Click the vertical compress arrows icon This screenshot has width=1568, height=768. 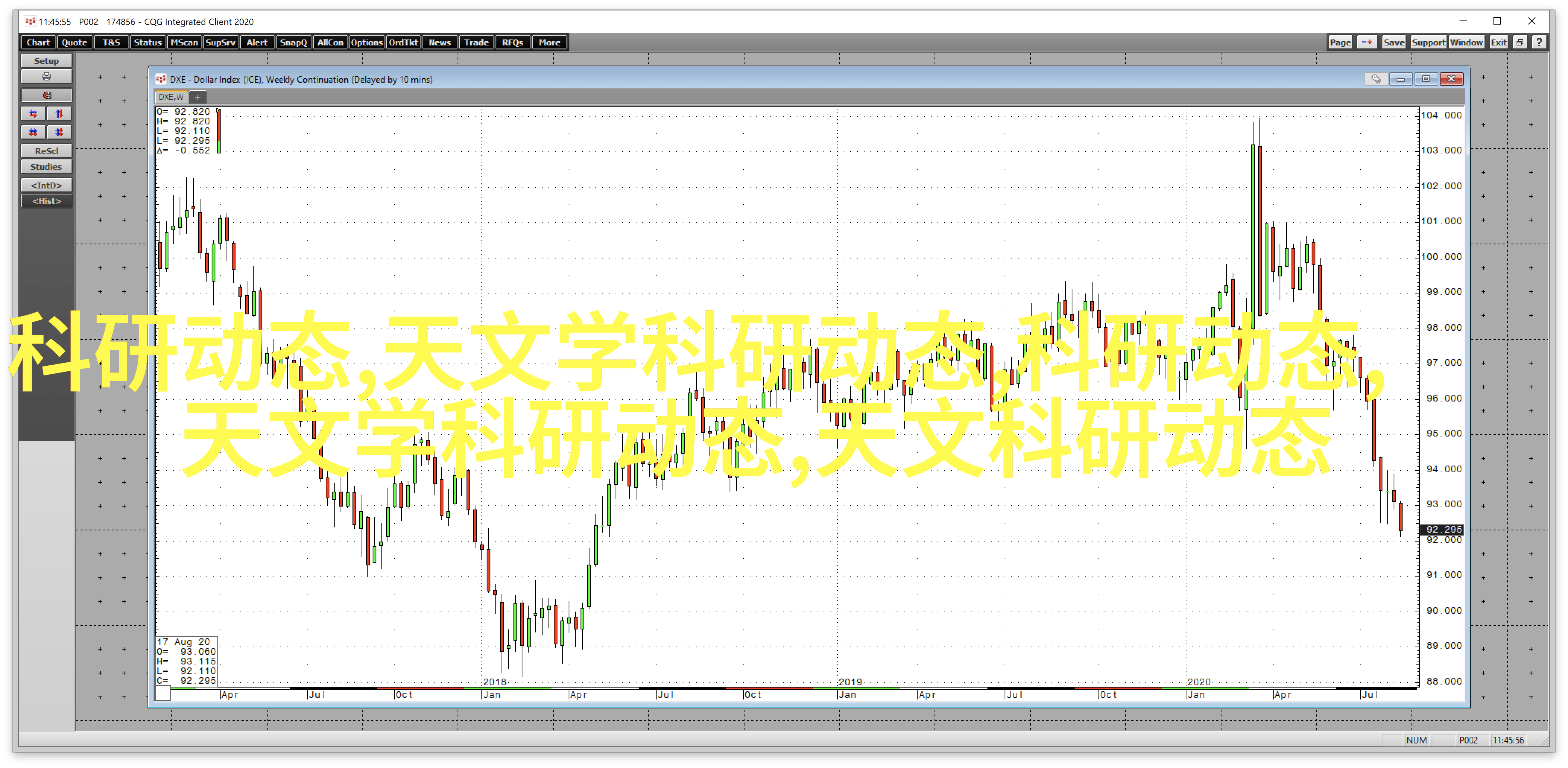point(59,132)
